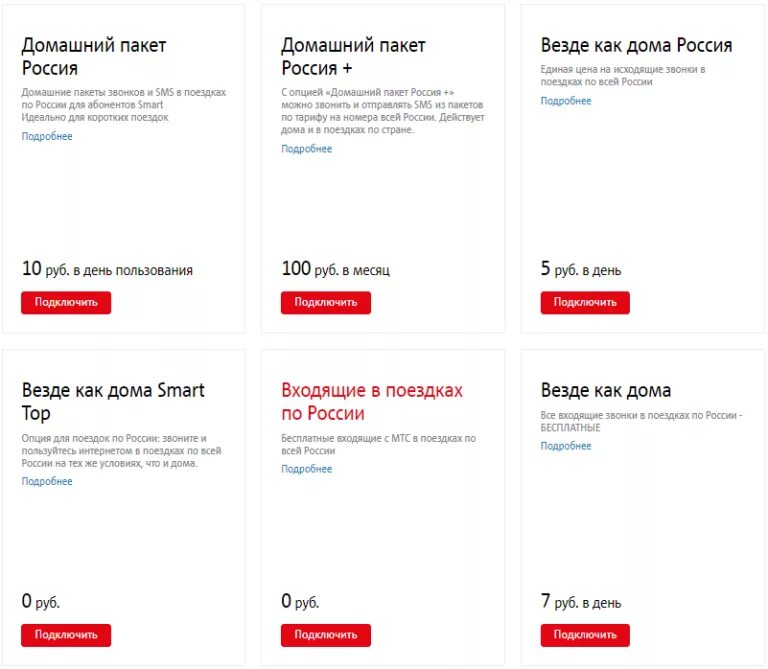Click the 10 руб. в день пользования price
The width and height of the screenshot is (768, 669).
107,269
